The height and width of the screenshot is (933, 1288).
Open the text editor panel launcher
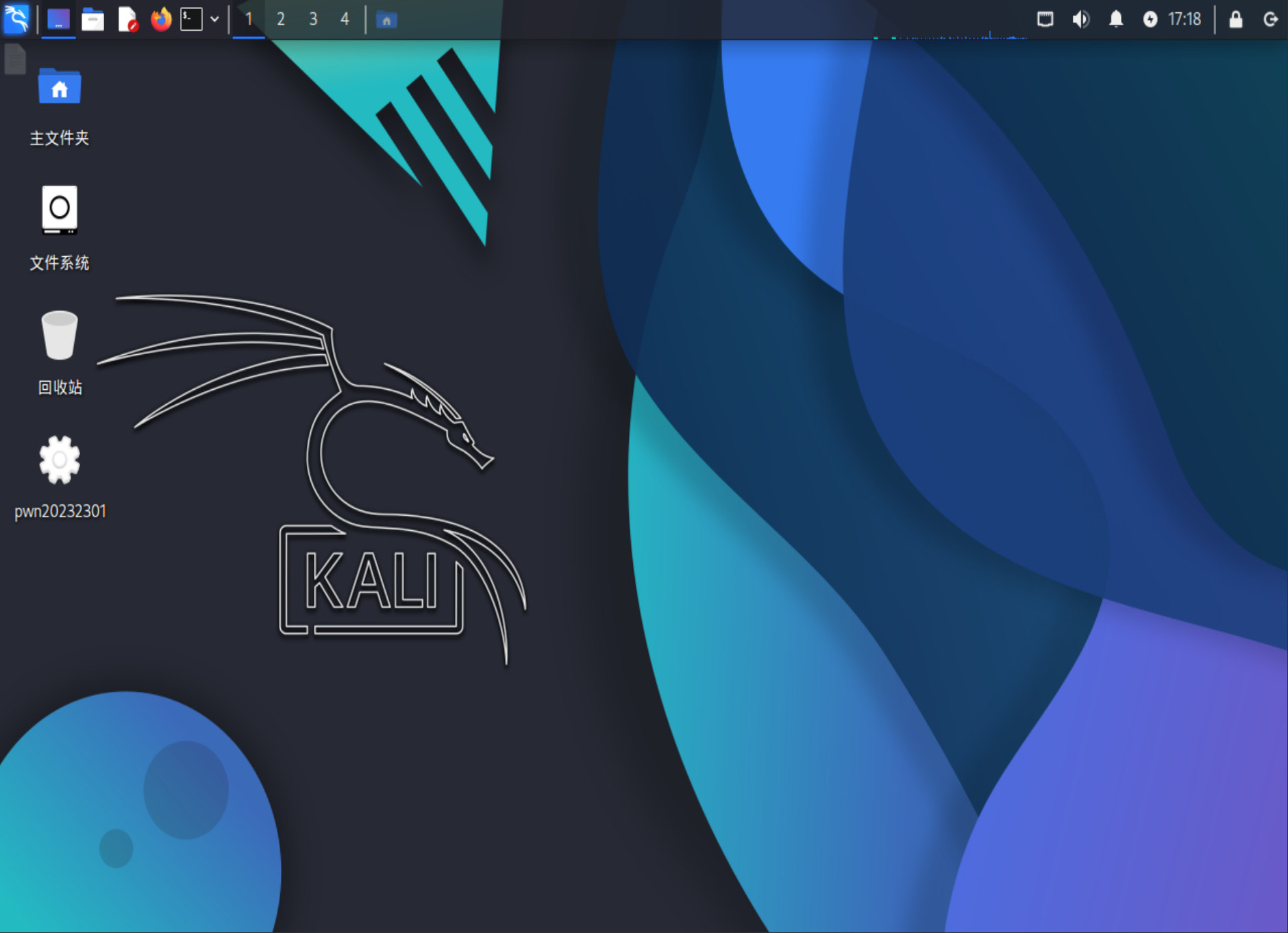127,19
